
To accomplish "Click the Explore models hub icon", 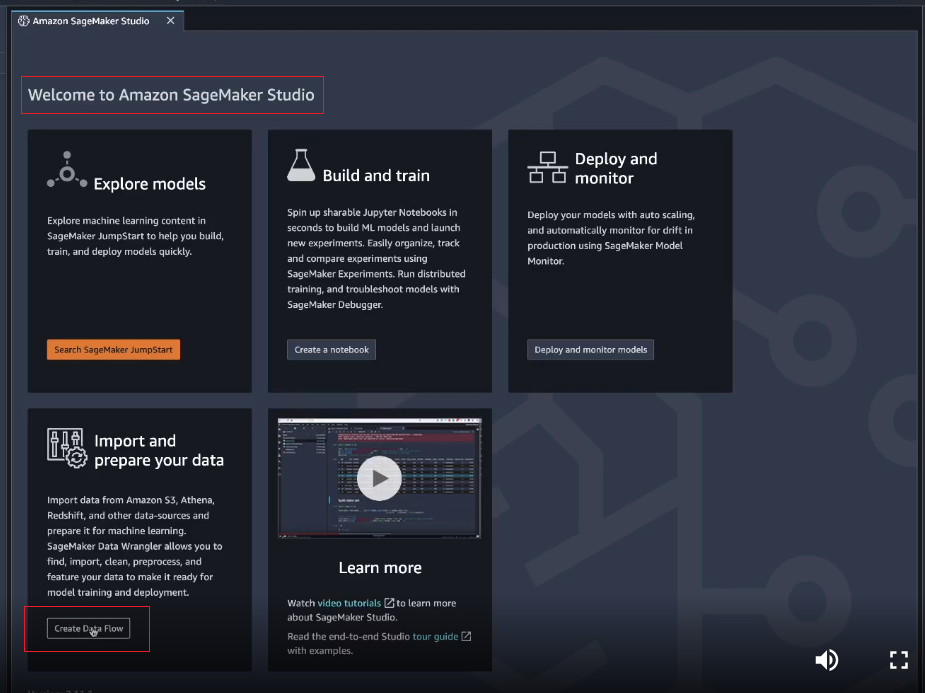I will pyautogui.click(x=67, y=172).
